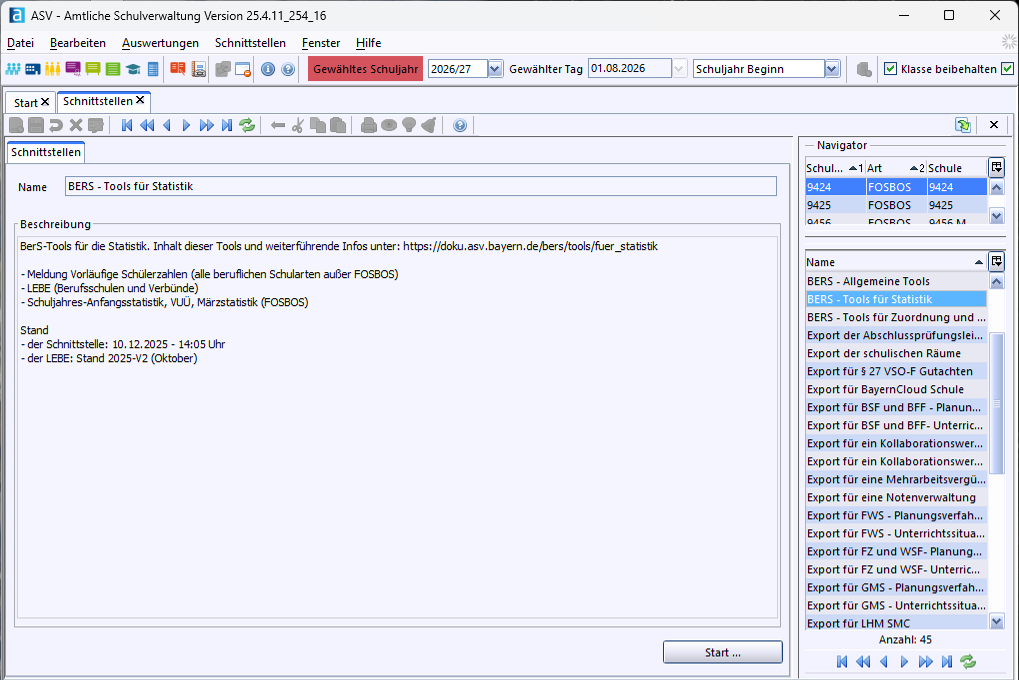Jump to first record in record toolbar
Image resolution: width=1019 pixels, height=680 pixels.
pyautogui.click(x=127, y=125)
